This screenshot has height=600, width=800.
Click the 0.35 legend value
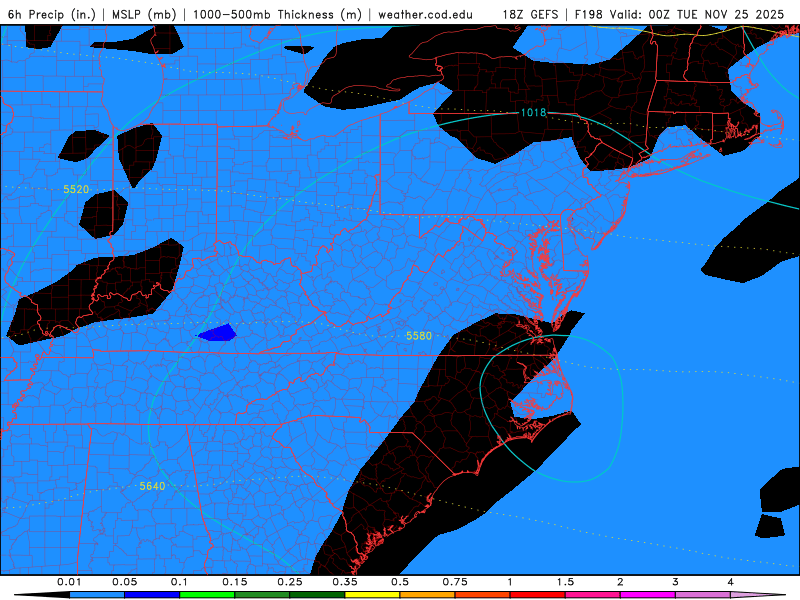click(345, 582)
